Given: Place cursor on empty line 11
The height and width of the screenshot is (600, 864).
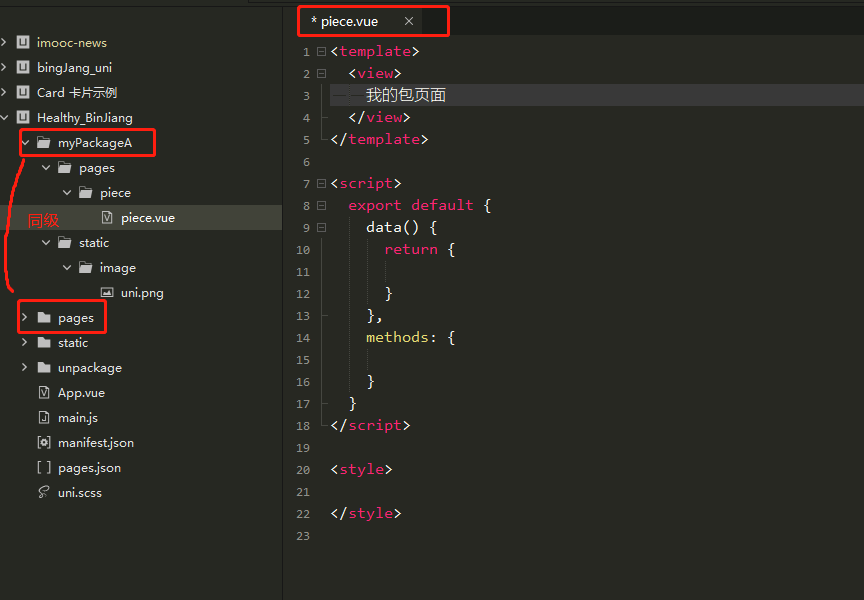Looking at the screenshot, I should click(595, 272).
